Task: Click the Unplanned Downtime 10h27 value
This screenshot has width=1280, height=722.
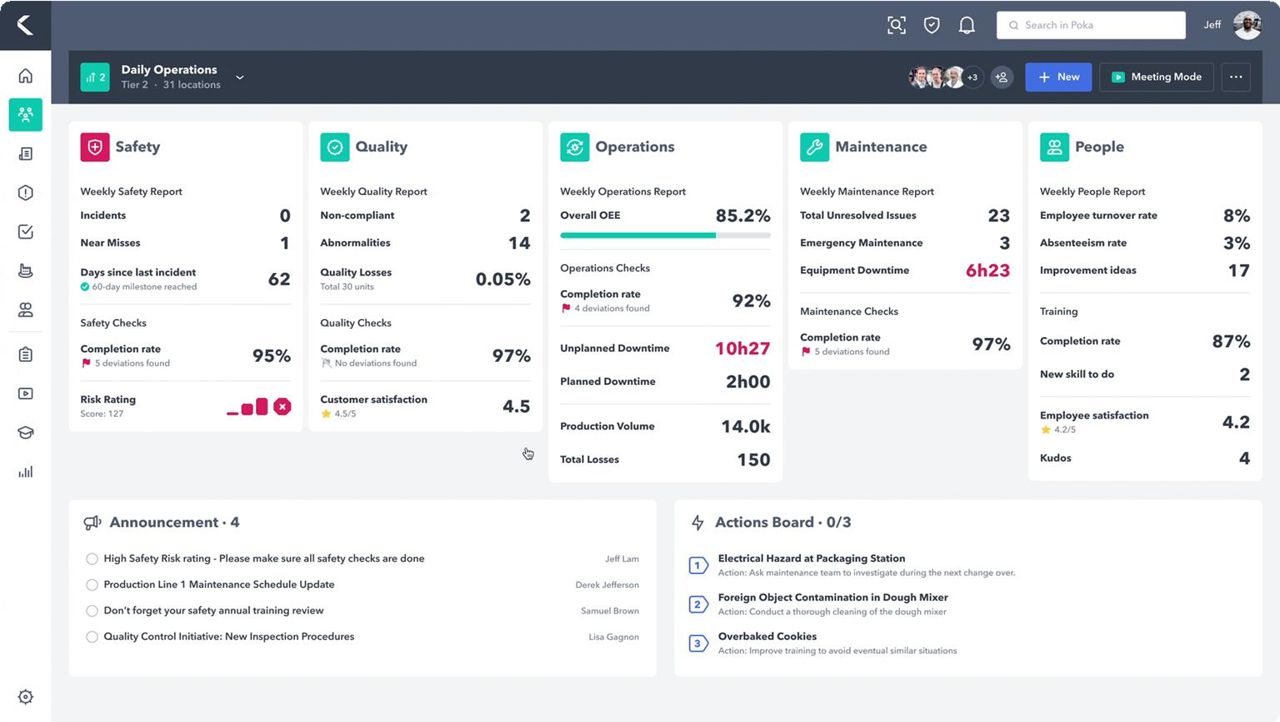Action: pos(742,348)
